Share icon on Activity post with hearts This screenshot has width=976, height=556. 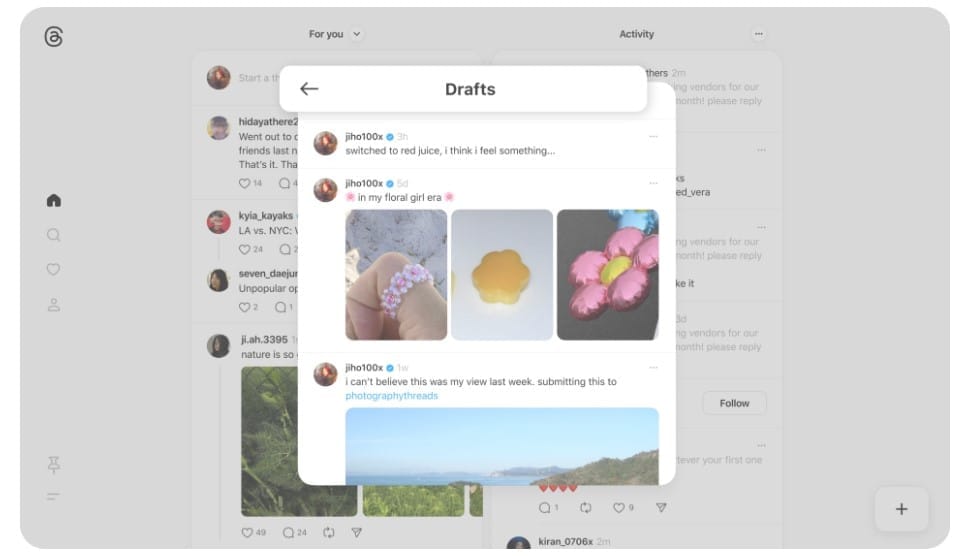[x=661, y=507]
